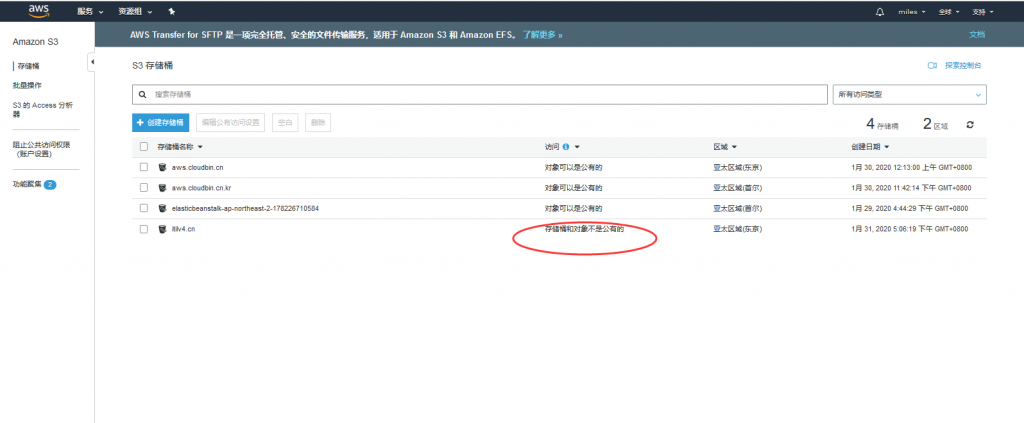
Task: Check the aws.cloudbin.cn.kr row checkbox
Action: coord(144,188)
